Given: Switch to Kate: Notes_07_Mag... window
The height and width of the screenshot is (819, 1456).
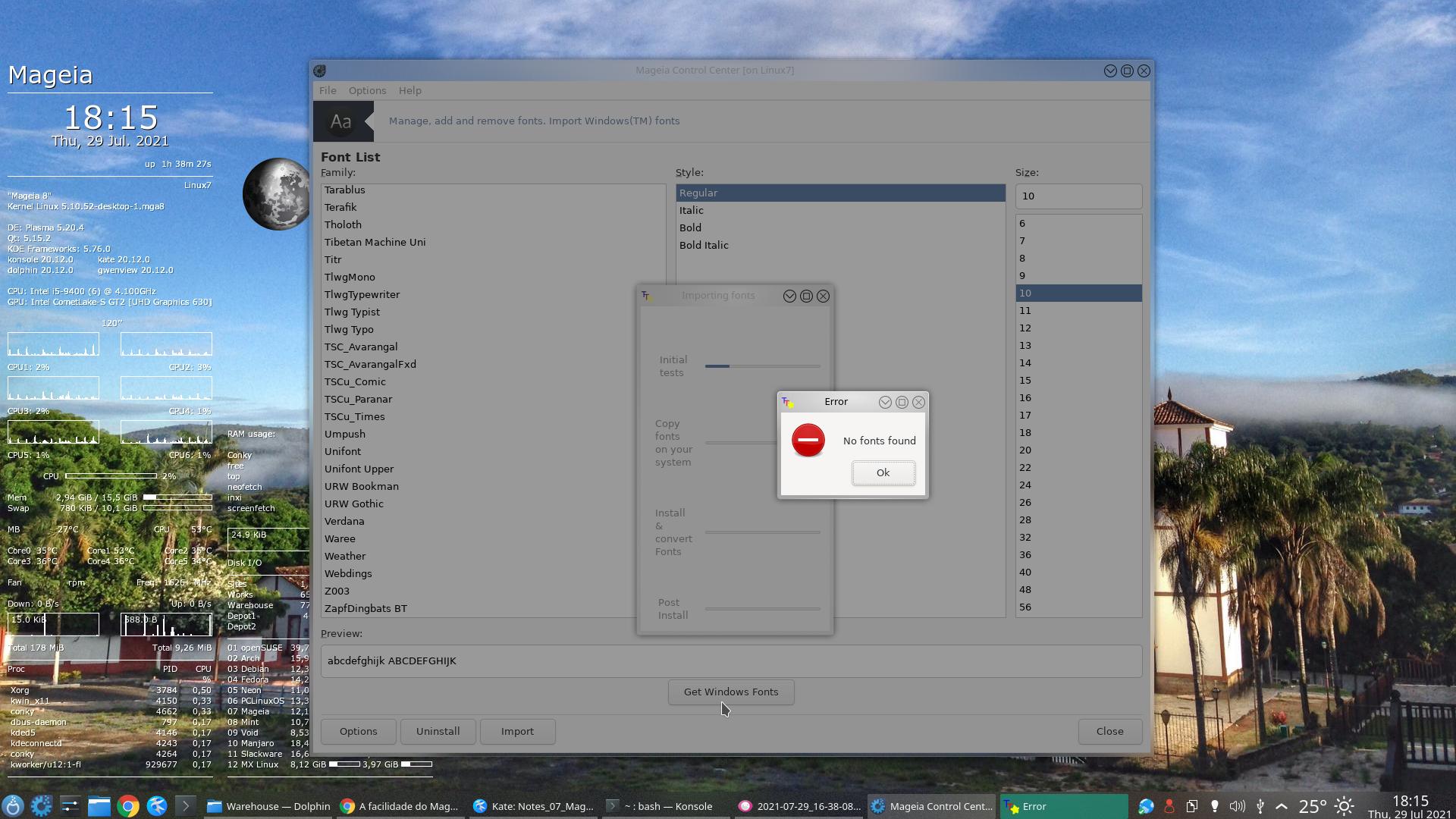Looking at the screenshot, I should click(533, 806).
